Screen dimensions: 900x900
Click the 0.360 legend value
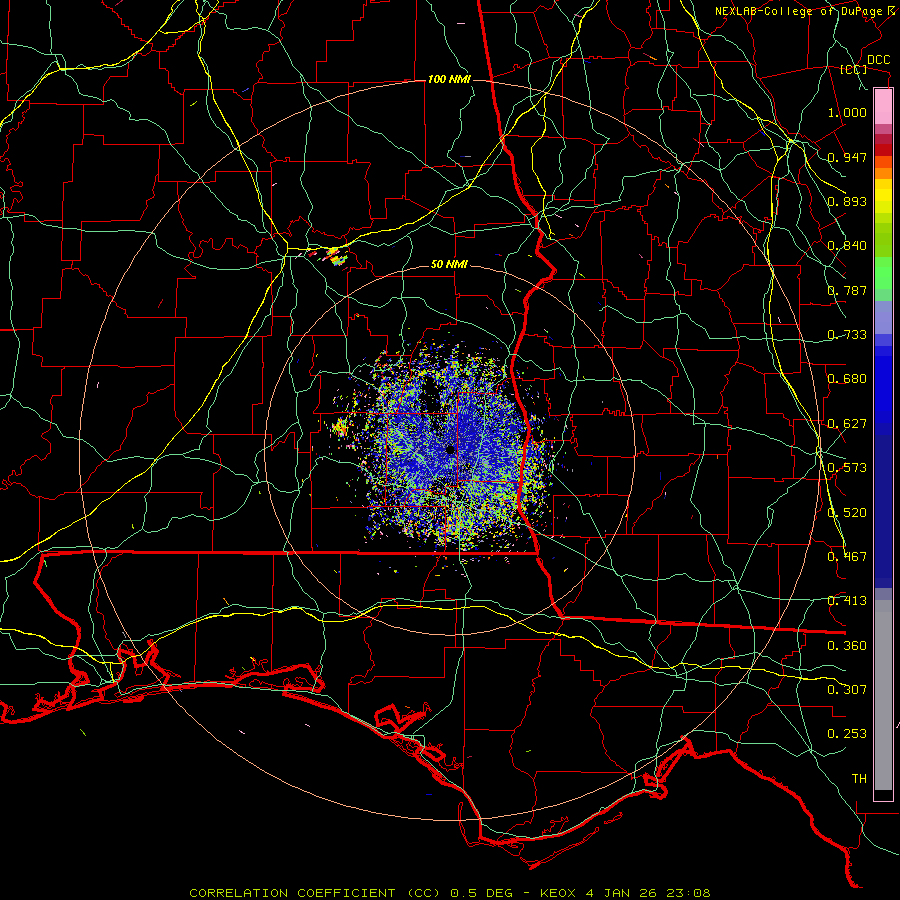[847, 646]
